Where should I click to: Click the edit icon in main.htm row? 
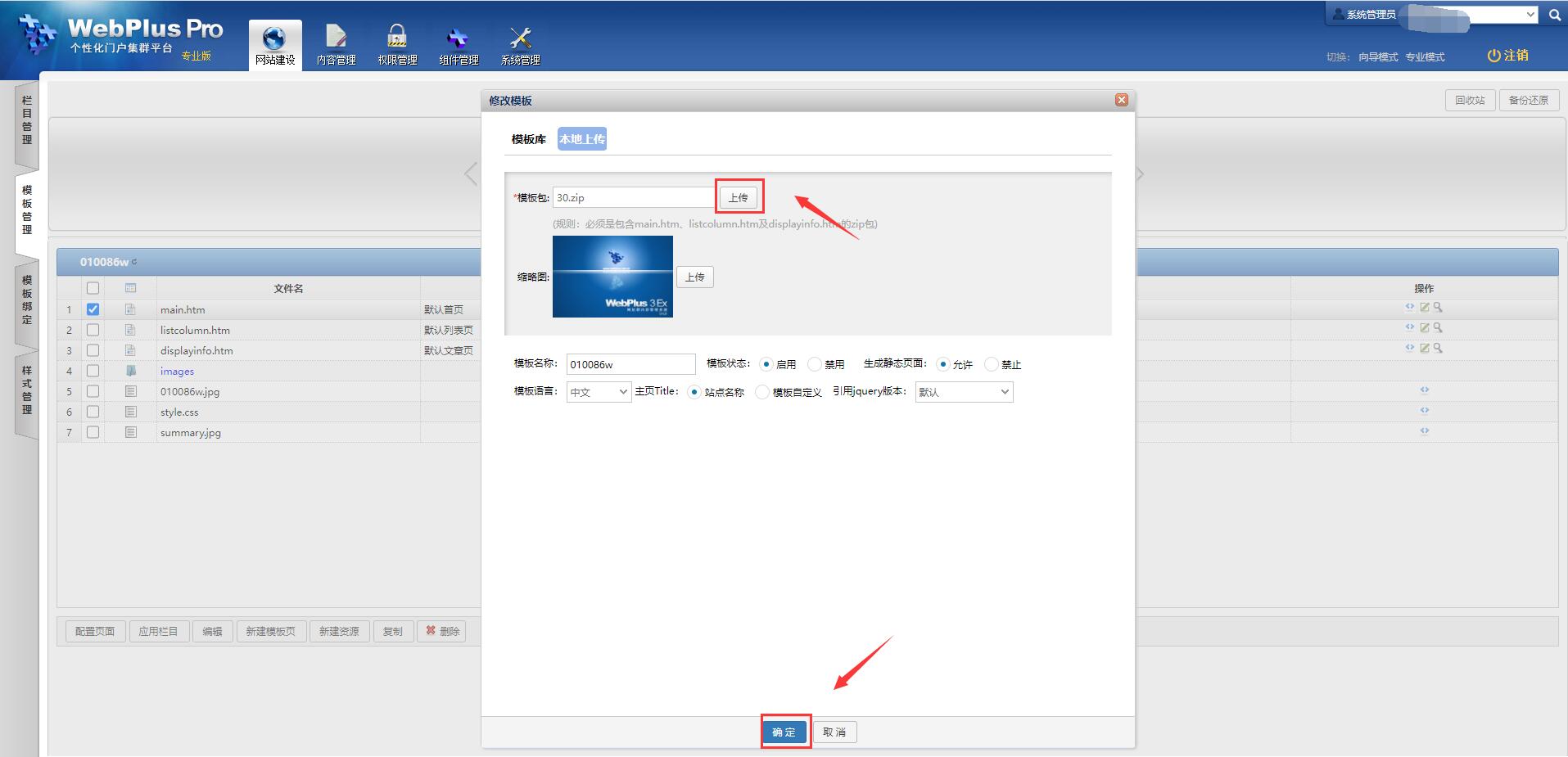coord(1424,308)
